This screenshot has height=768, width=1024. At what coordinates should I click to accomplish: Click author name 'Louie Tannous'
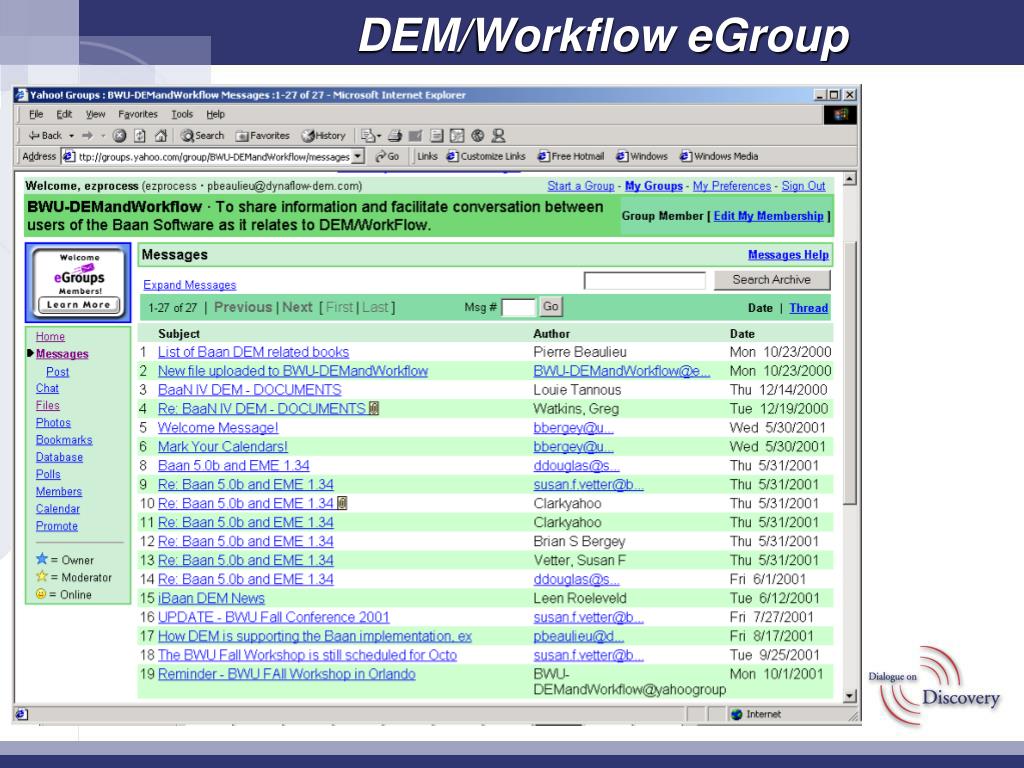coord(577,390)
